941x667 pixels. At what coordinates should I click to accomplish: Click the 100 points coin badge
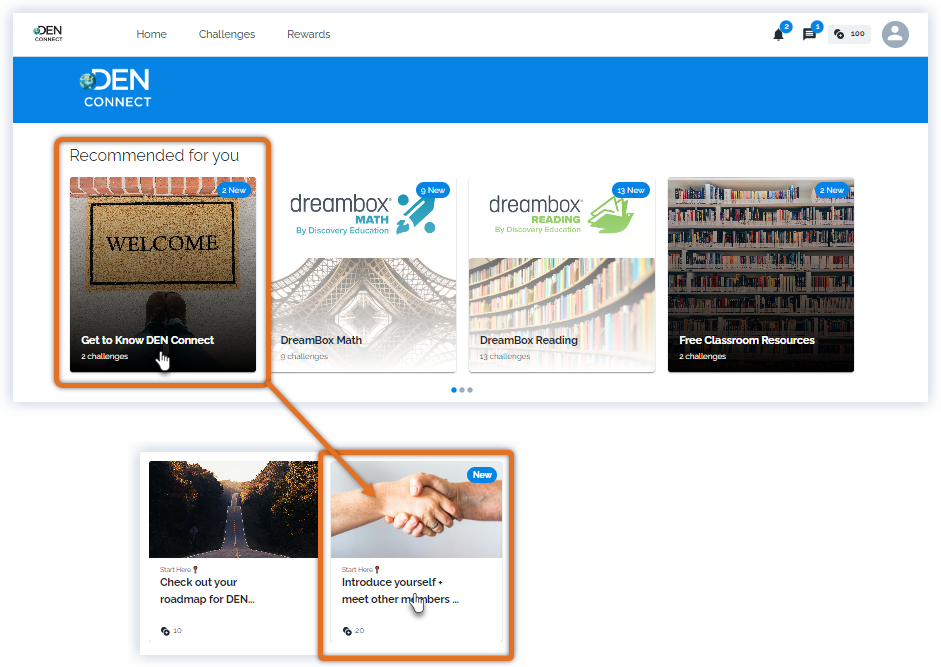849,34
